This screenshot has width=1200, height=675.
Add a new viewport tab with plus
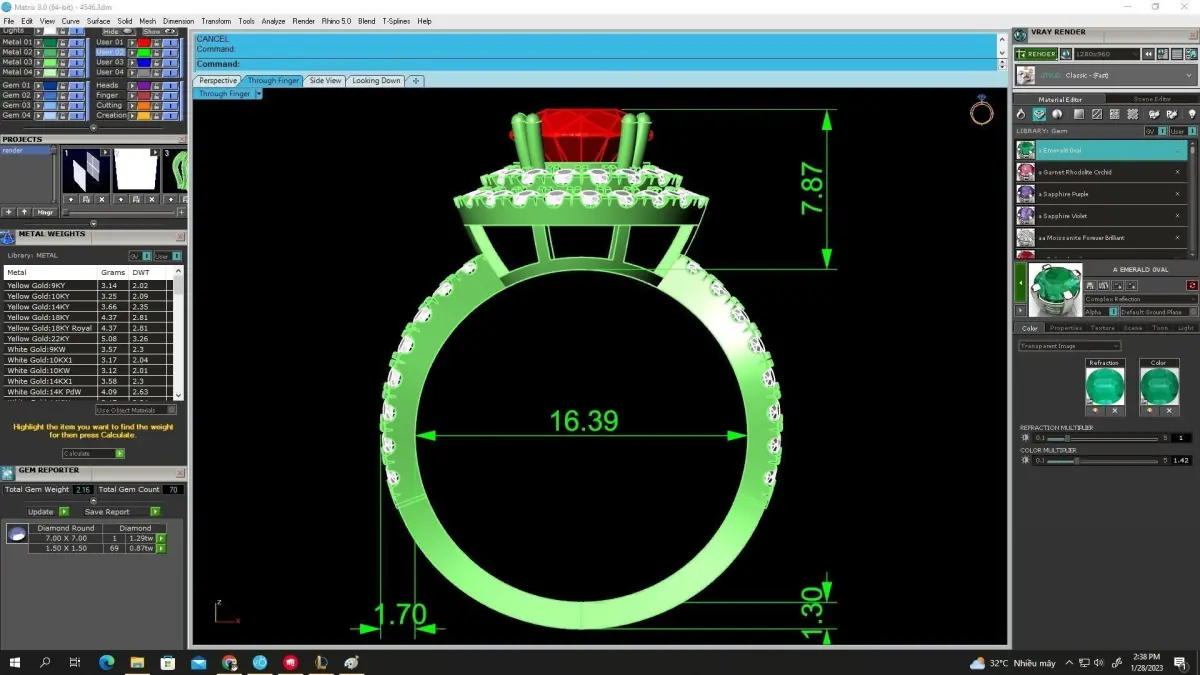[x=416, y=81]
